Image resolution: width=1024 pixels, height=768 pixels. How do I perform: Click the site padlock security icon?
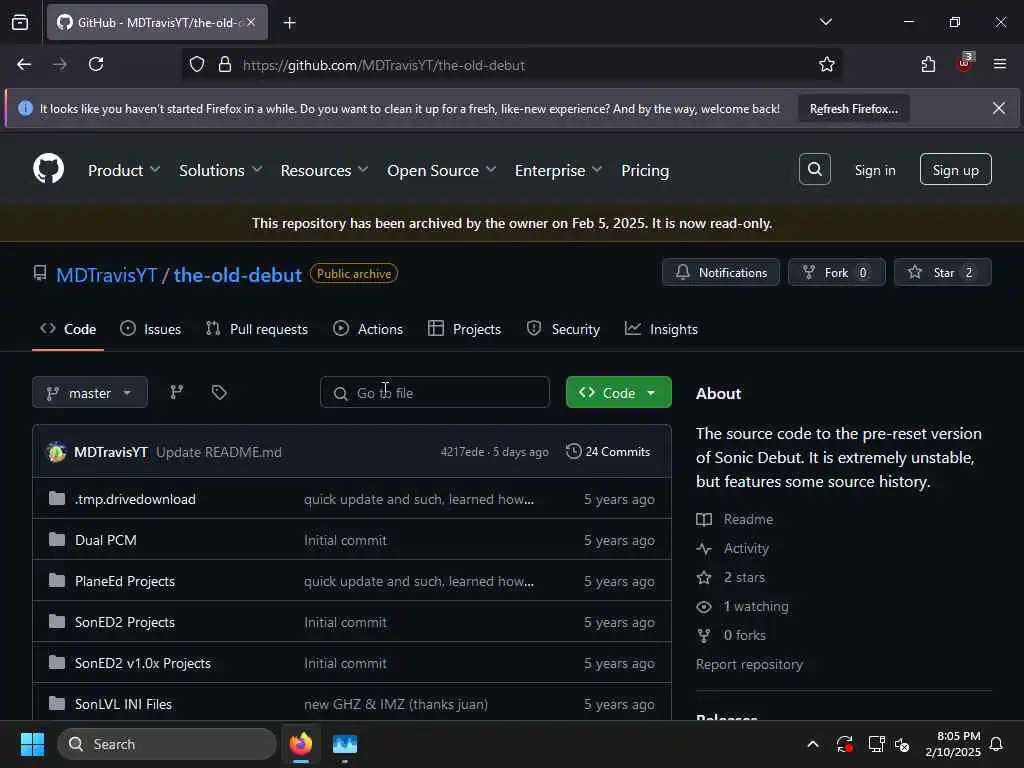pos(225,64)
